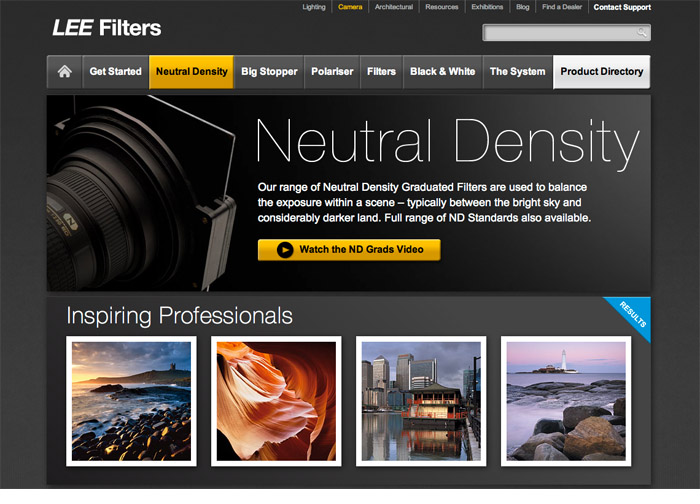Go to the home page icon
Screen dimensions: 700x504
tap(64, 72)
